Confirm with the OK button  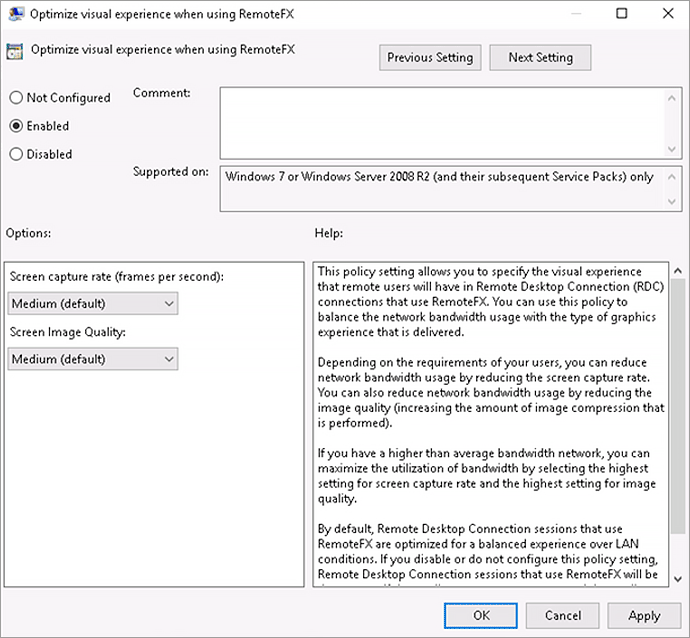481,615
